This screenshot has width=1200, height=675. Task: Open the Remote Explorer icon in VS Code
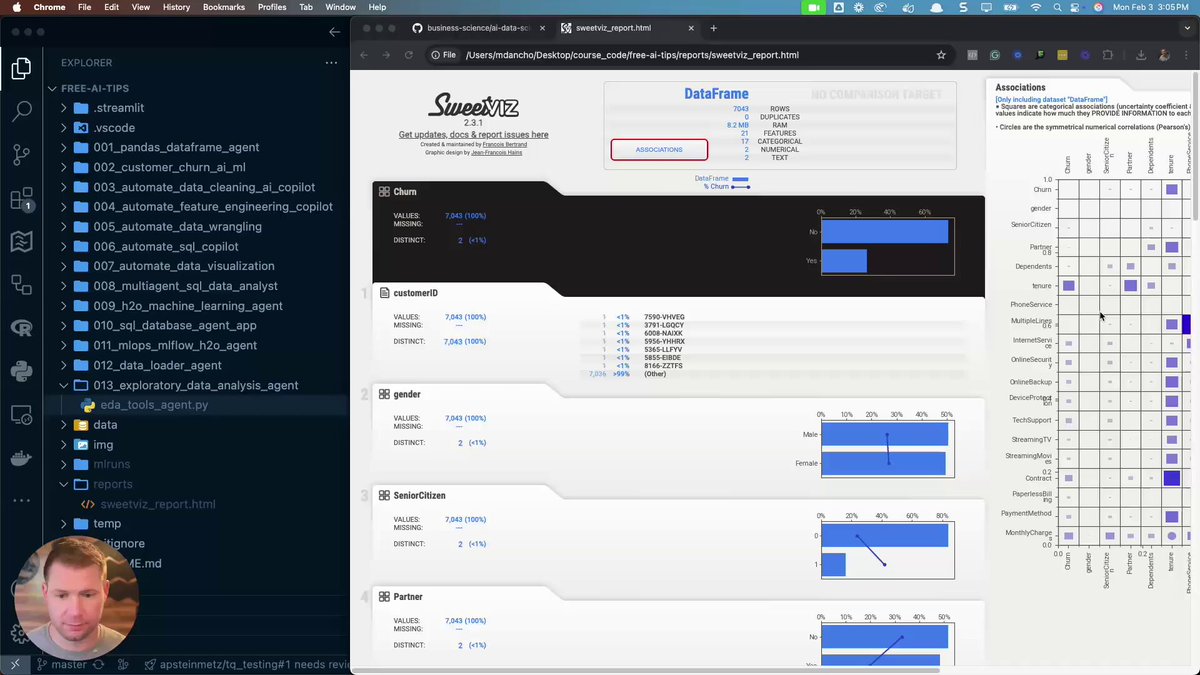pos(21,414)
